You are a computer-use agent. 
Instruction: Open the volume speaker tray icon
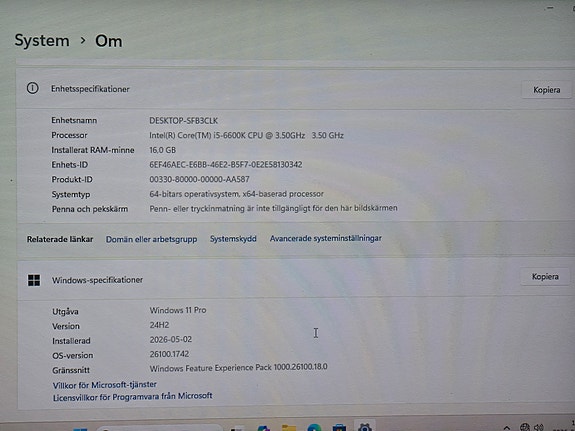coord(538,427)
